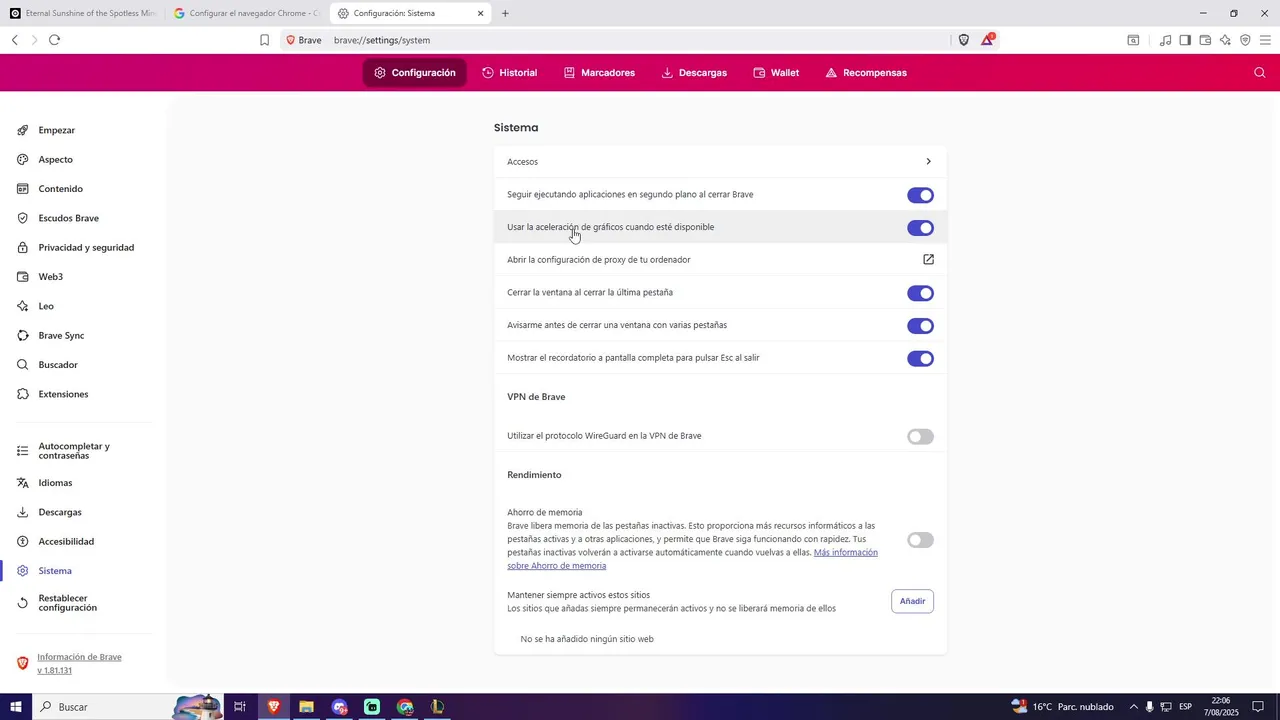
Task: Open Brave Rewards triangle icon with notification badge
Action: point(988,40)
